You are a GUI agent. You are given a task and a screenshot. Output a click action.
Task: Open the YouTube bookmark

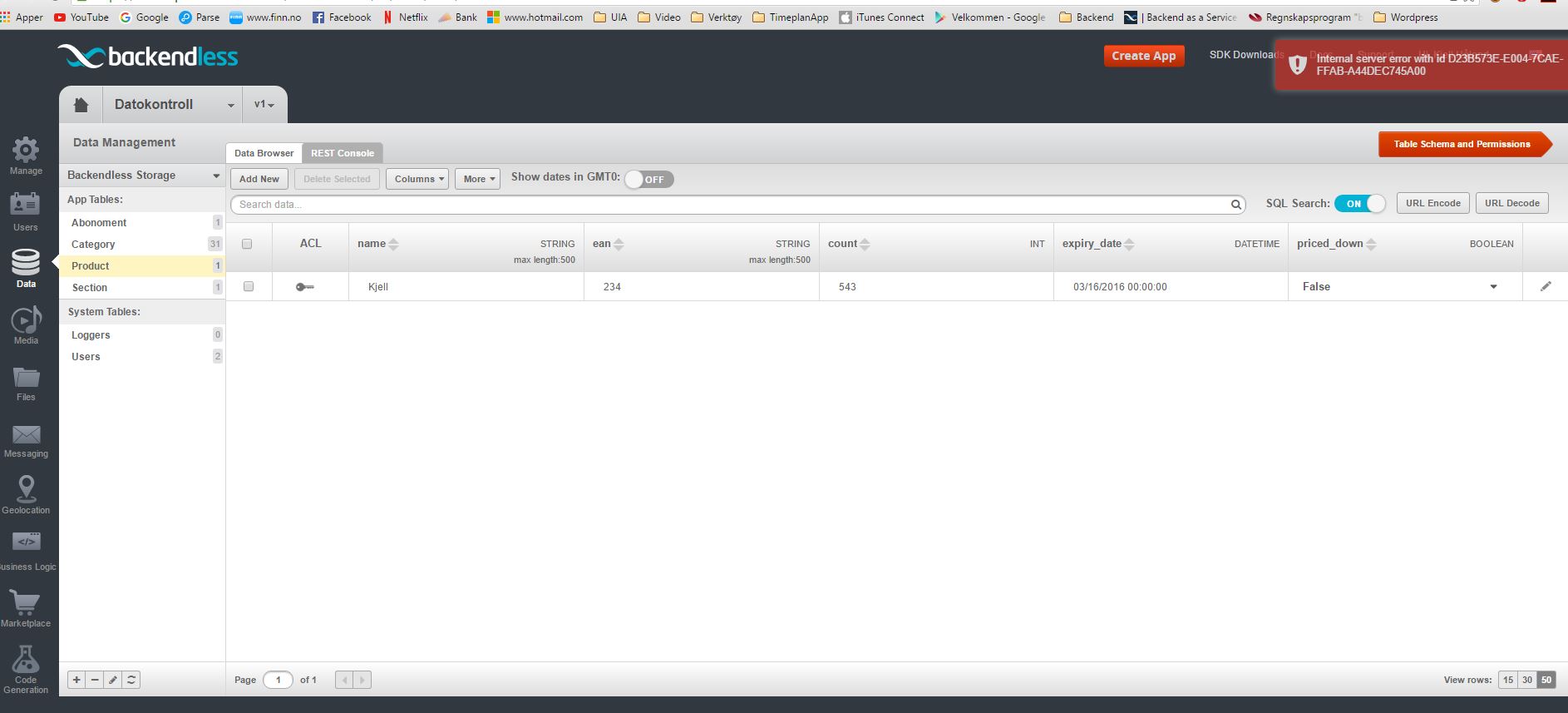click(x=81, y=17)
